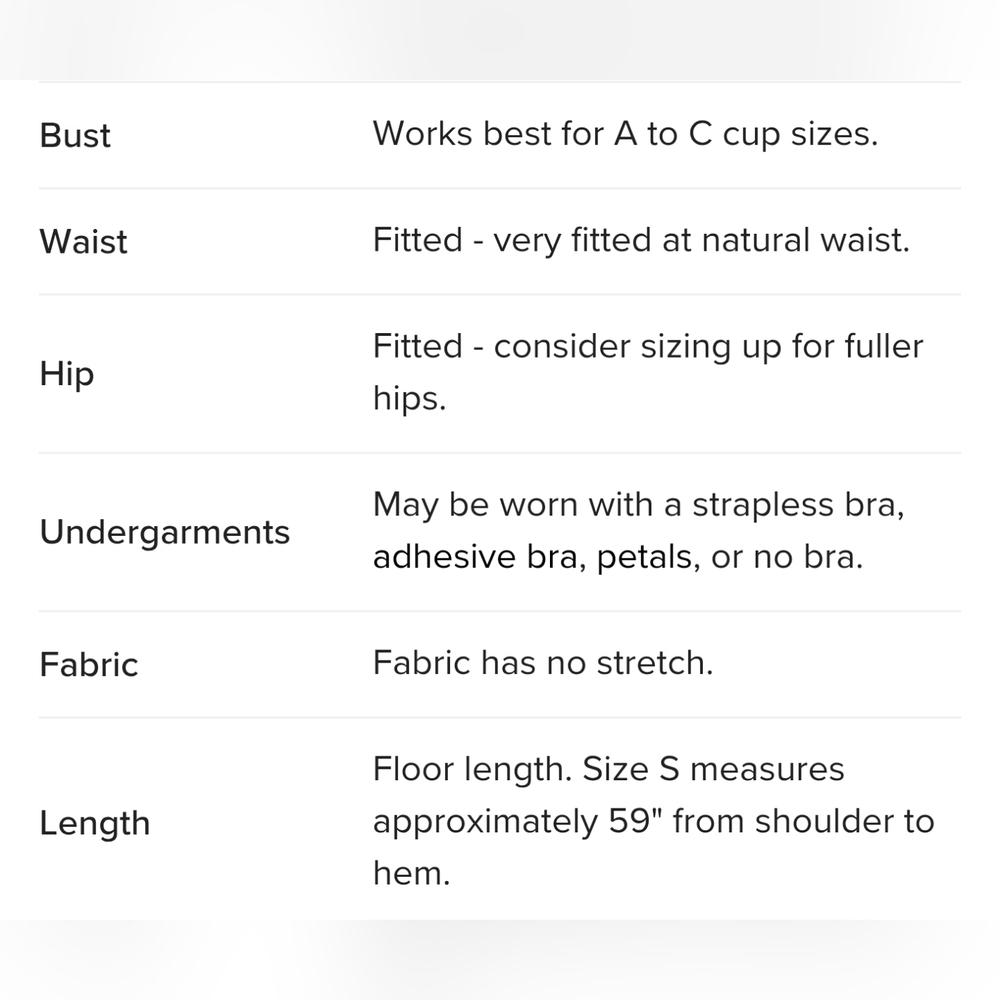
Task: Select the Waist row label
Action: (x=83, y=242)
